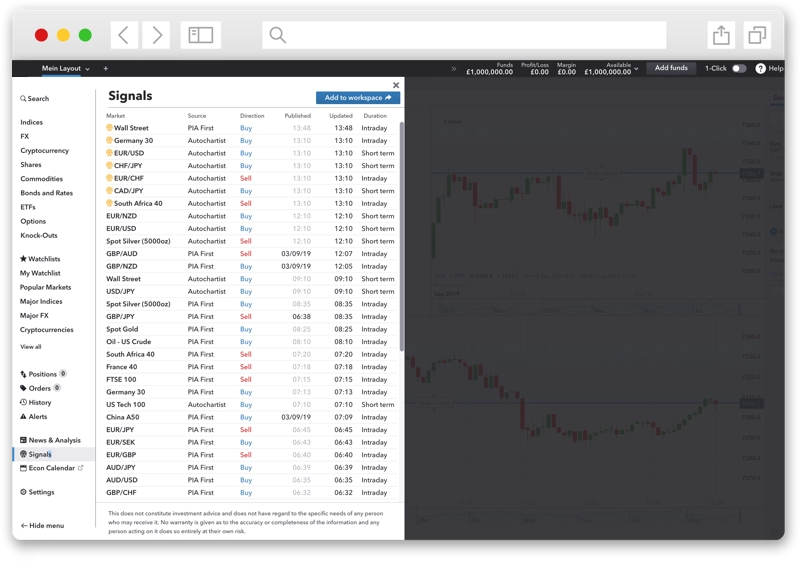
Task: Open My Watchlist
Action: (40, 273)
